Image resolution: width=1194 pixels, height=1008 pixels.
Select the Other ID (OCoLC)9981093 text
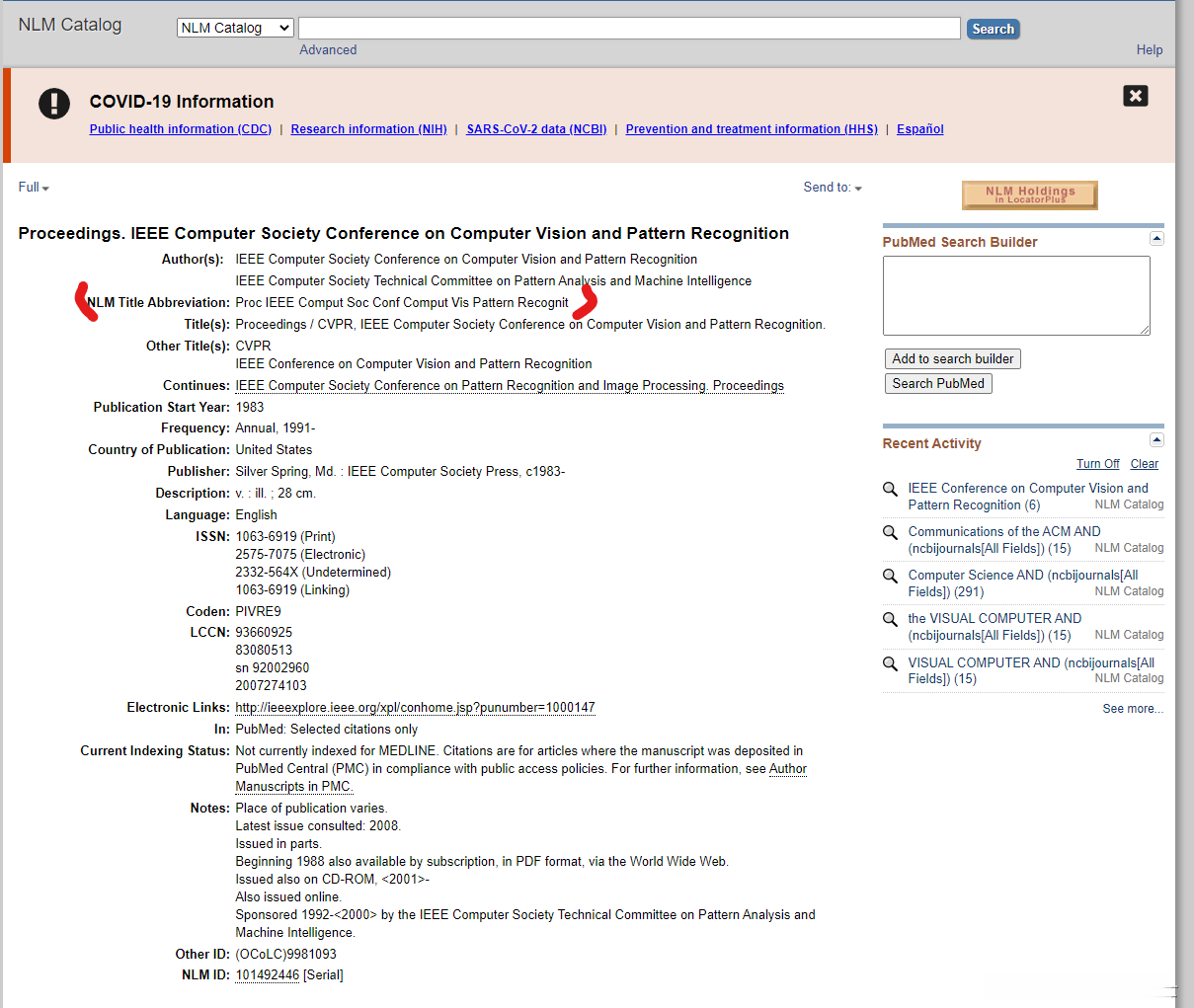point(285,955)
